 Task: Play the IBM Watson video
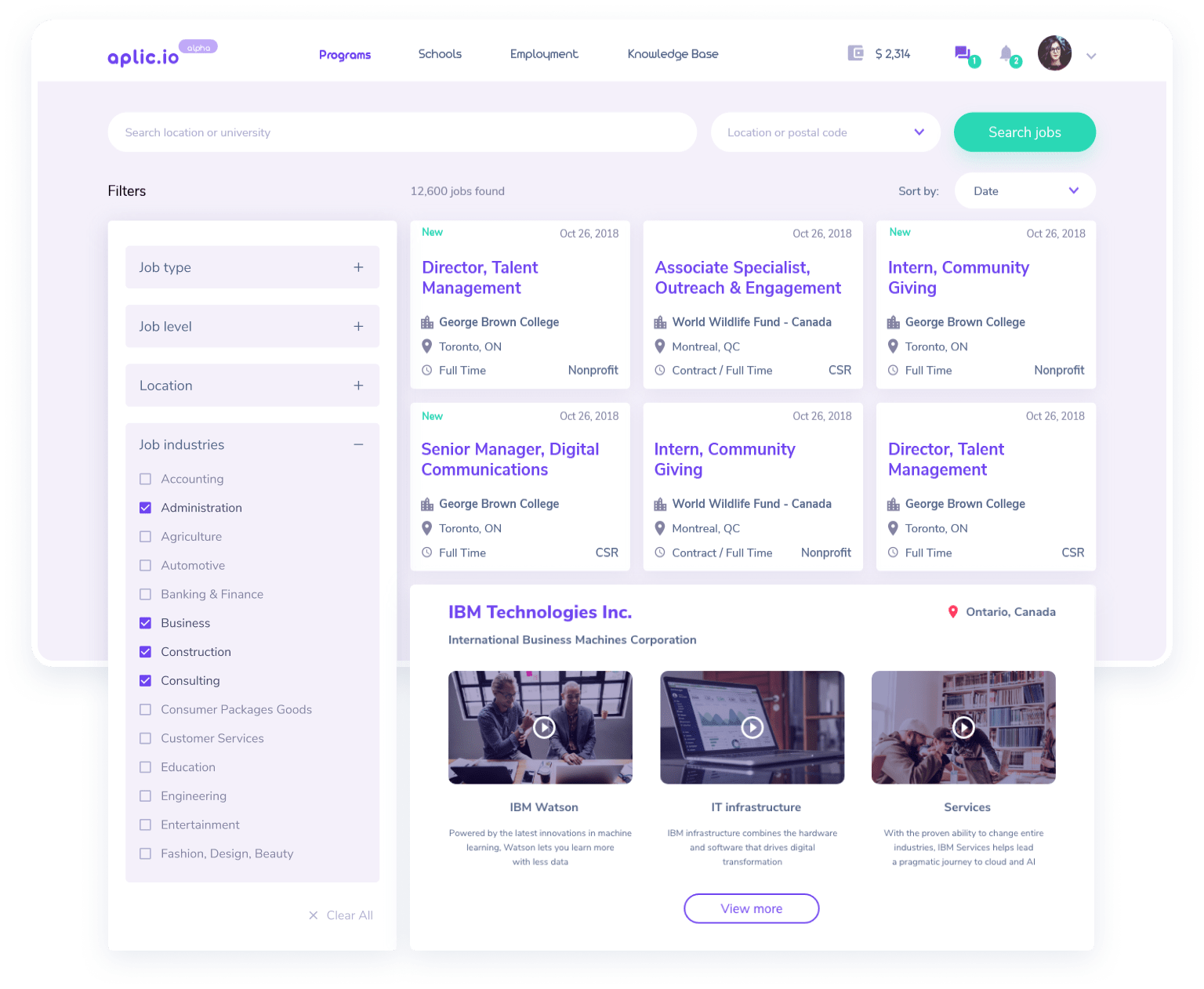tap(544, 727)
